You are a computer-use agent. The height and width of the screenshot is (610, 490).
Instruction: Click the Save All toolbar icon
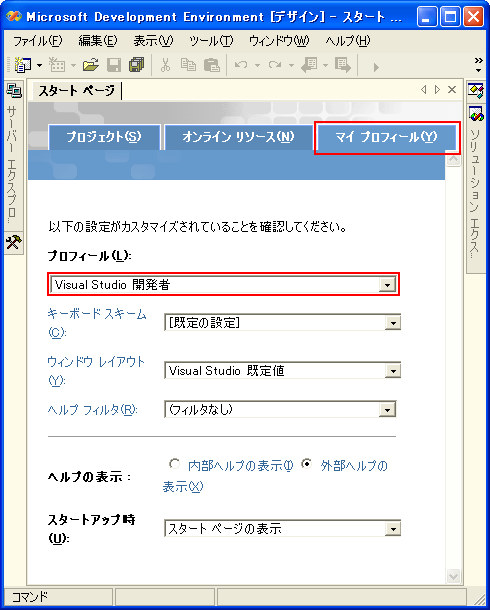click(136, 65)
